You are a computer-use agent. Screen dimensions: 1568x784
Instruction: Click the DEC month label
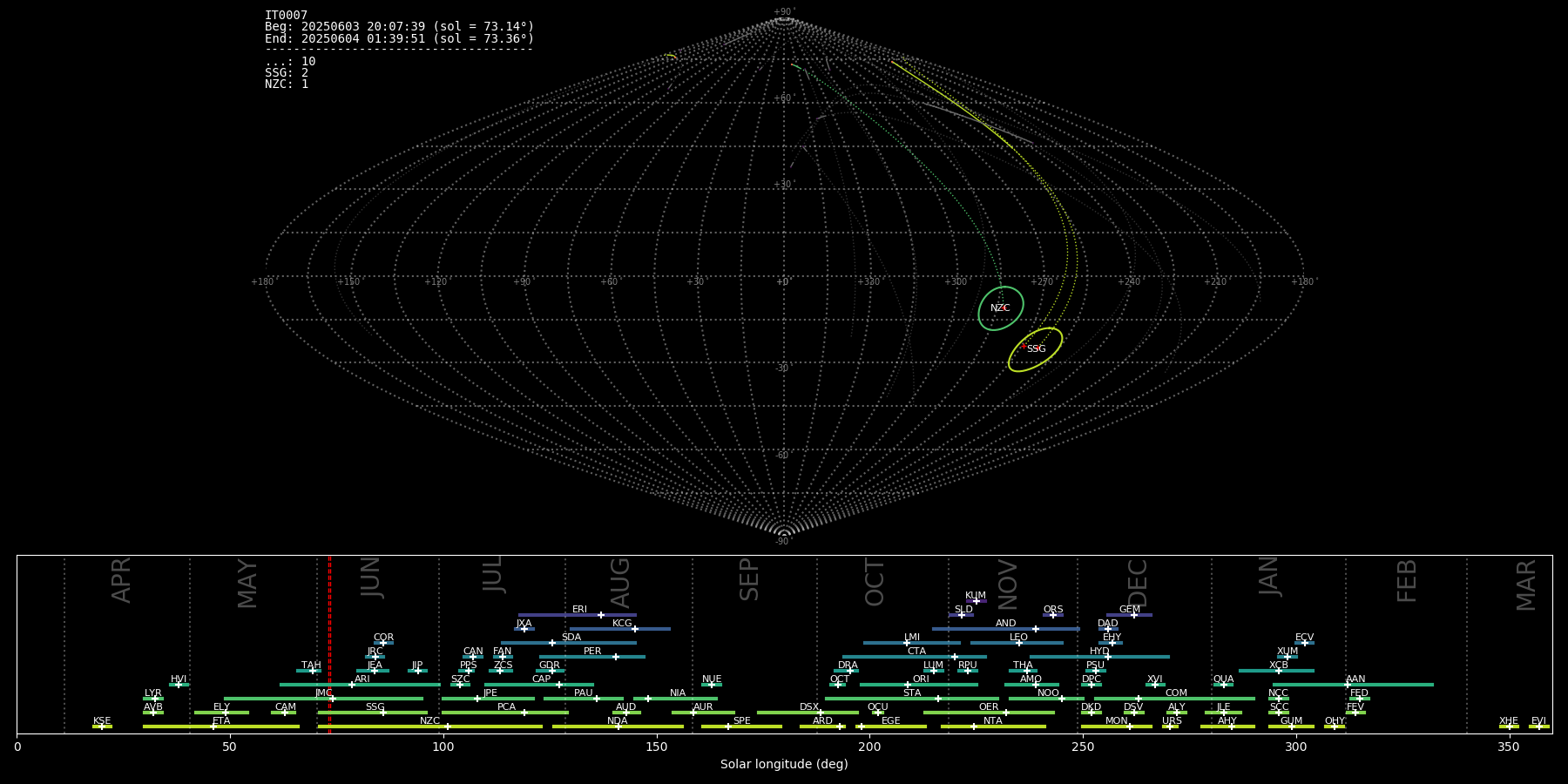(x=1138, y=582)
